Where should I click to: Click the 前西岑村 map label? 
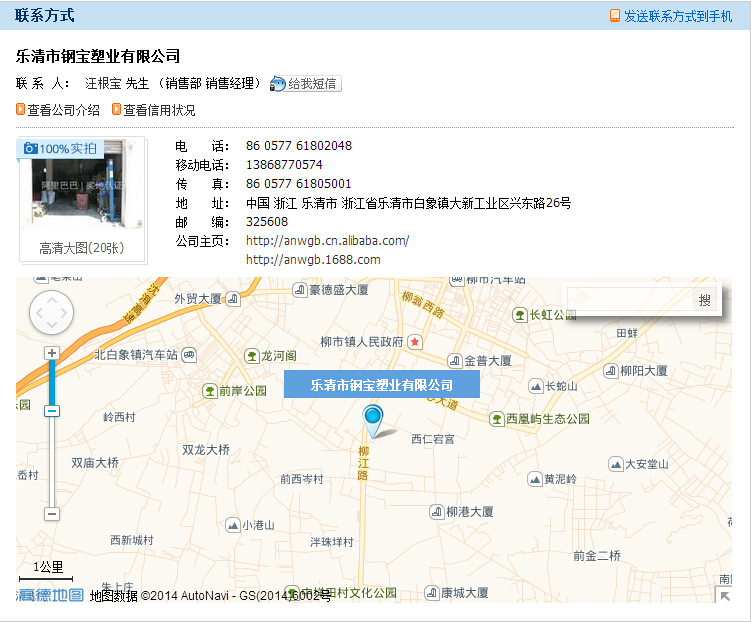click(x=302, y=479)
